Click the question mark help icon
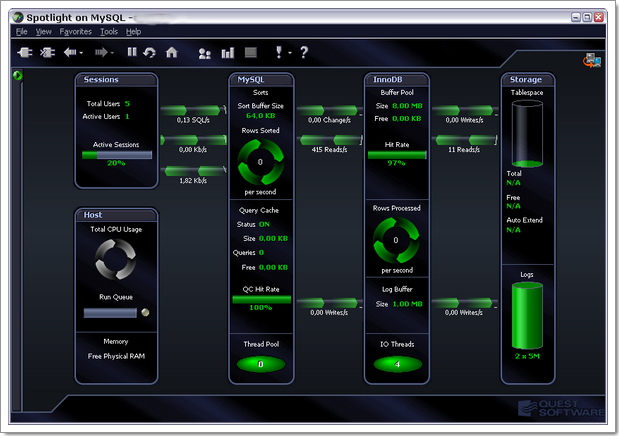 (x=304, y=52)
